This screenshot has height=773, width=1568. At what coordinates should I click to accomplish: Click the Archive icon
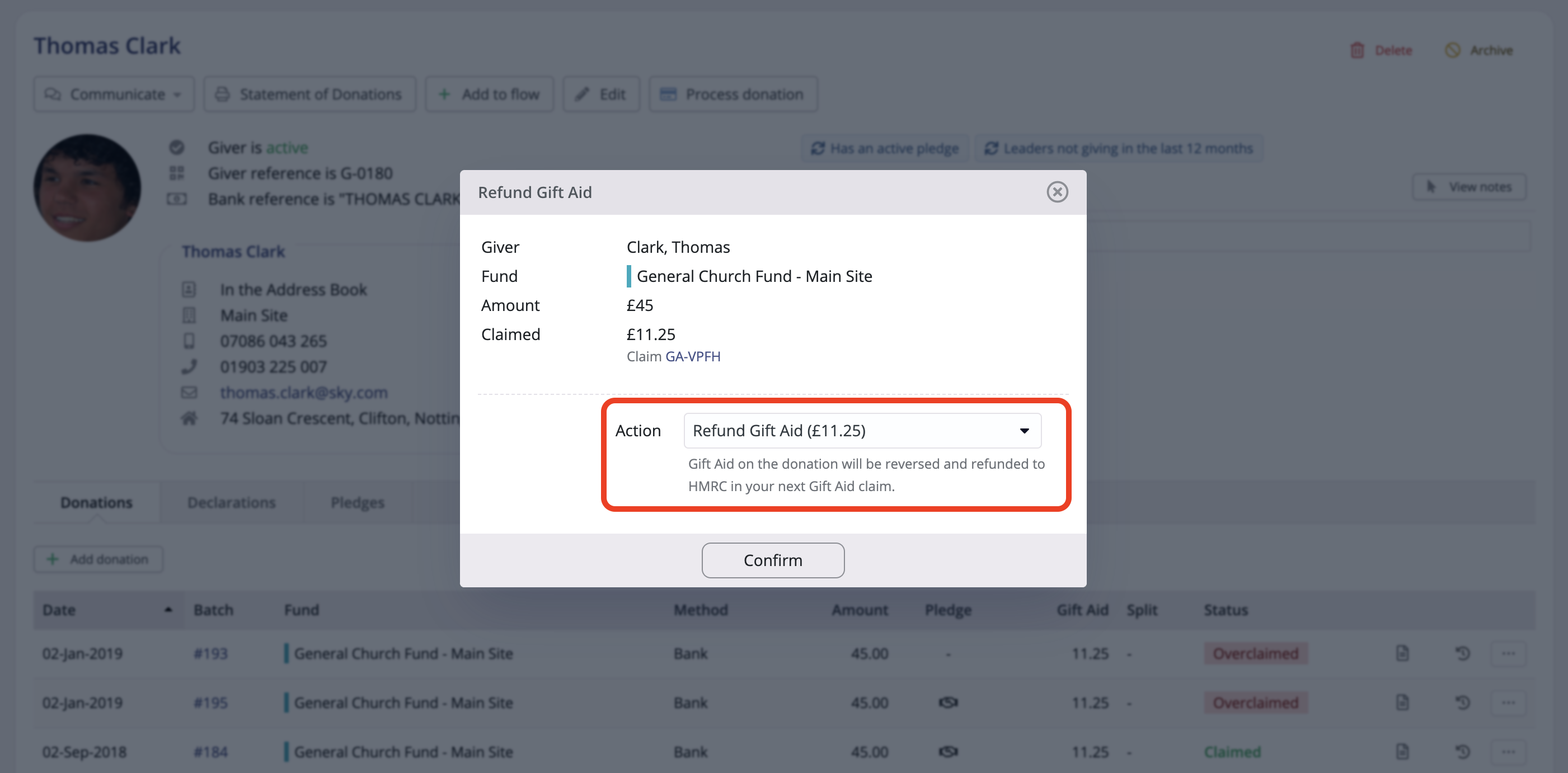[1452, 50]
